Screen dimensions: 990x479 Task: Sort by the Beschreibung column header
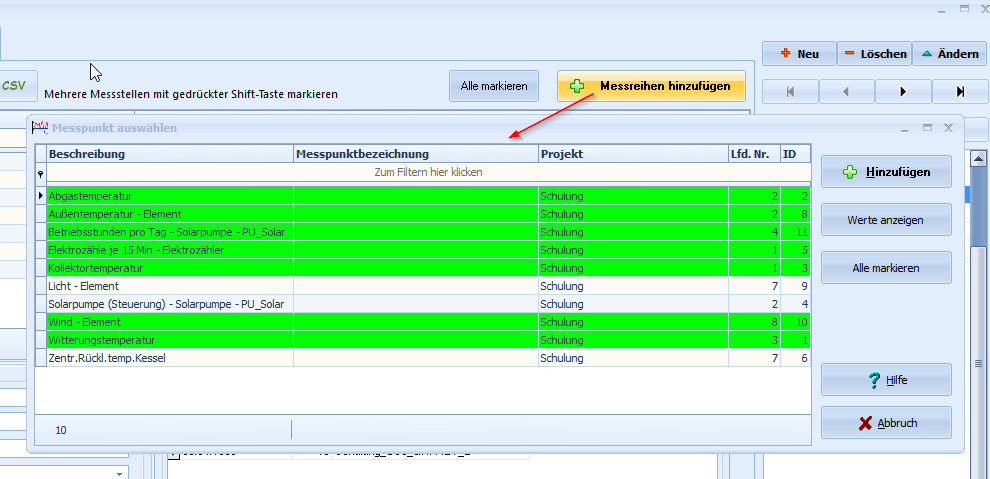tap(168, 154)
